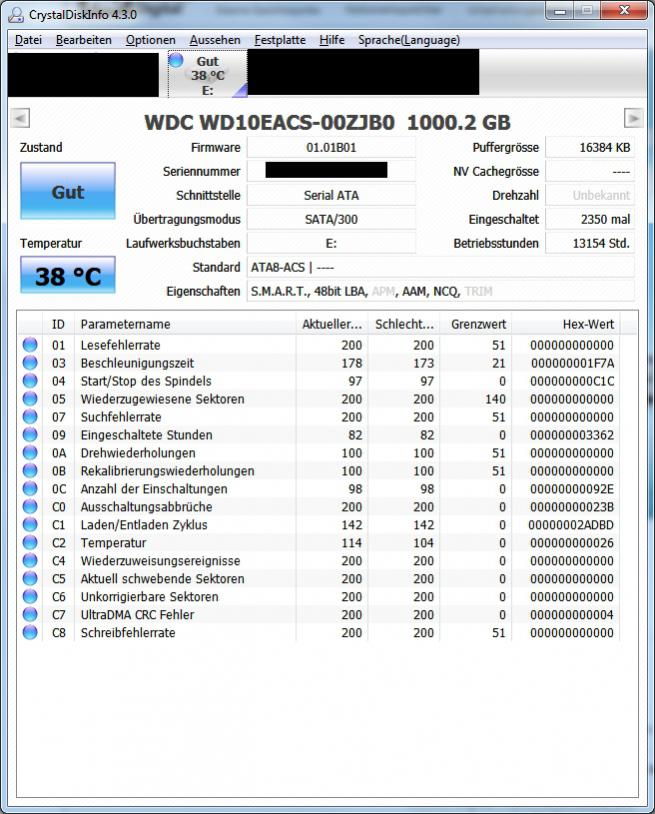Click status orb for Aktuell schwebende Sektoren
The width and height of the screenshot is (655, 814).
[x=30, y=578]
